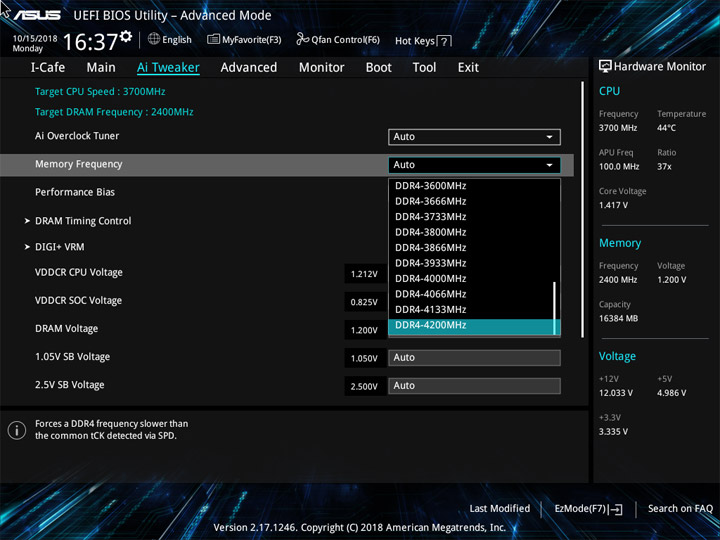Select the Performance Bias setting

coord(75,192)
